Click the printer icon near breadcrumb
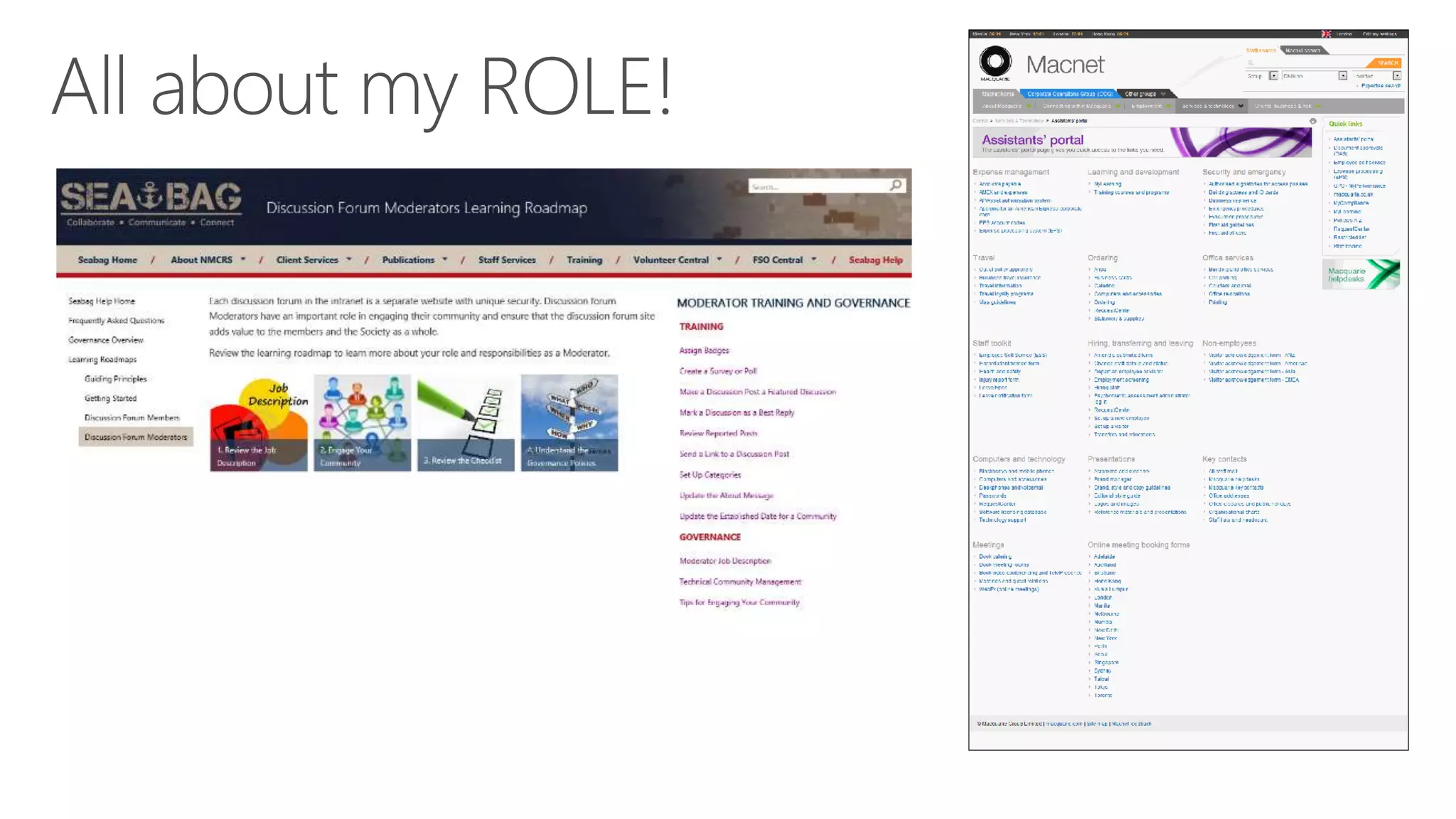This screenshot has height=819, width=1456. [1313, 122]
